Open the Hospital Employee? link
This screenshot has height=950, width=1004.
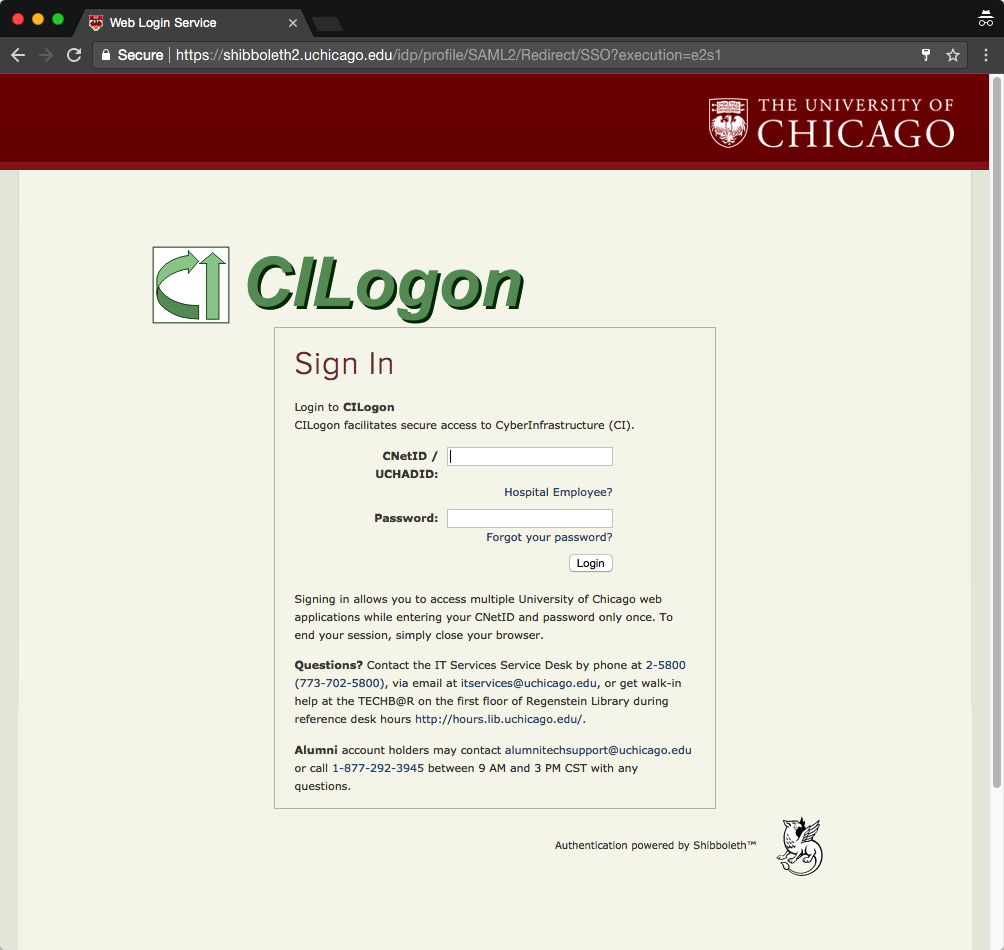[558, 492]
